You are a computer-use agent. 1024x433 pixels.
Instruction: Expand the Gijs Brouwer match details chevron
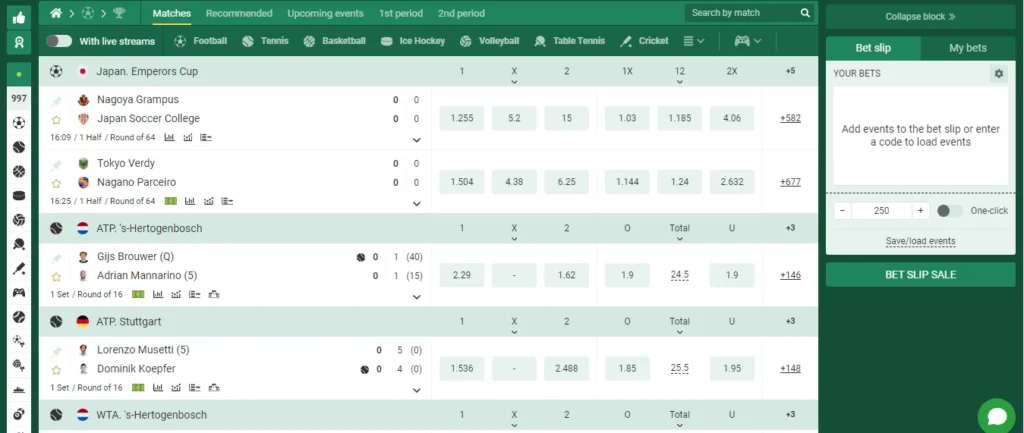[x=416, y=296]
